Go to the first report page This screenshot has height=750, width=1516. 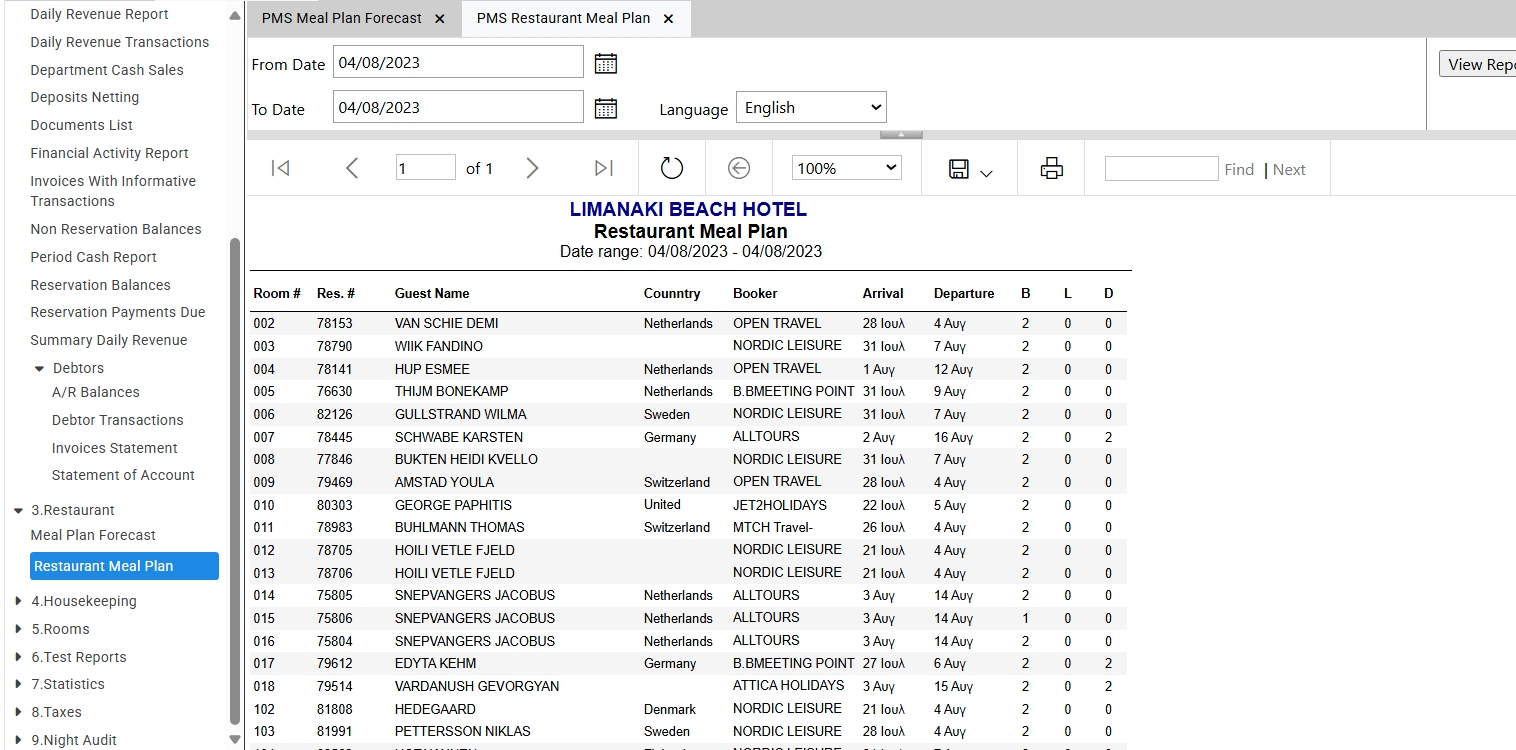[280, 168]
